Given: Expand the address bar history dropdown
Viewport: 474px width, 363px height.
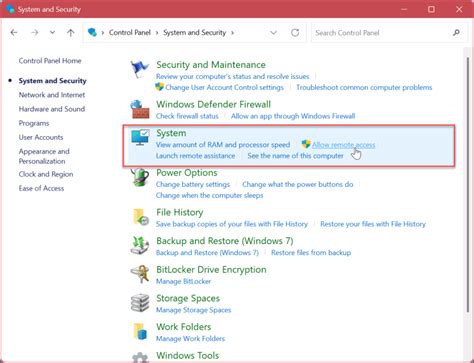Looking at the screenshot, I should [x=273, y=33].
